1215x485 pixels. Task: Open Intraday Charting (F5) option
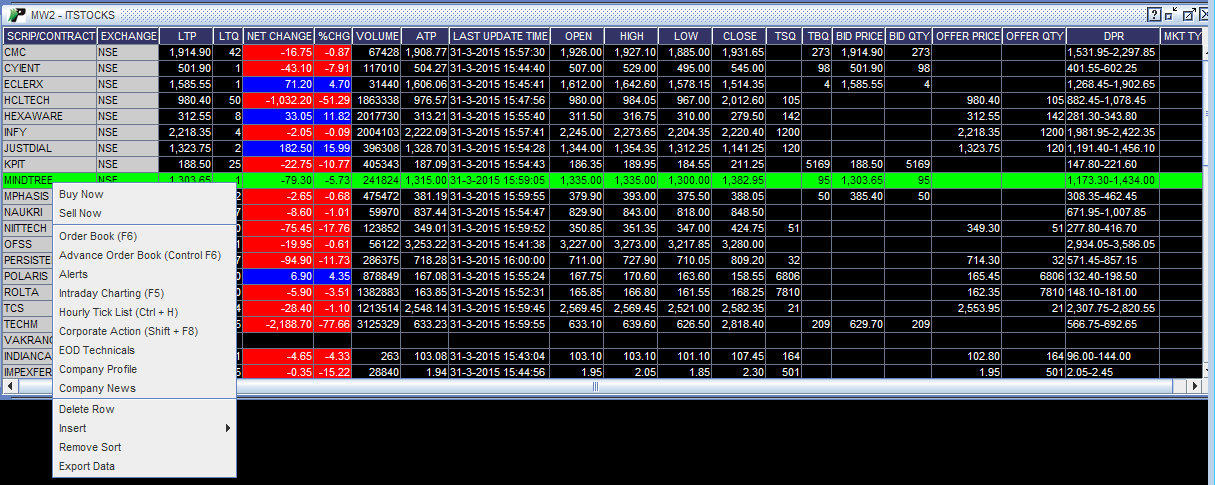(111, 293)
